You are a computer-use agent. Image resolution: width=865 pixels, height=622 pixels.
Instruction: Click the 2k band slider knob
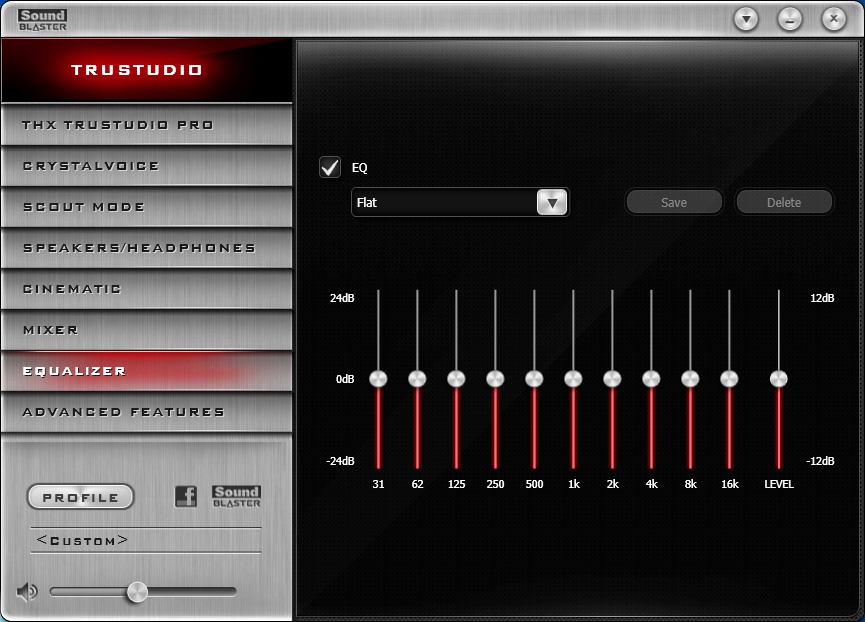pos(612,379)
